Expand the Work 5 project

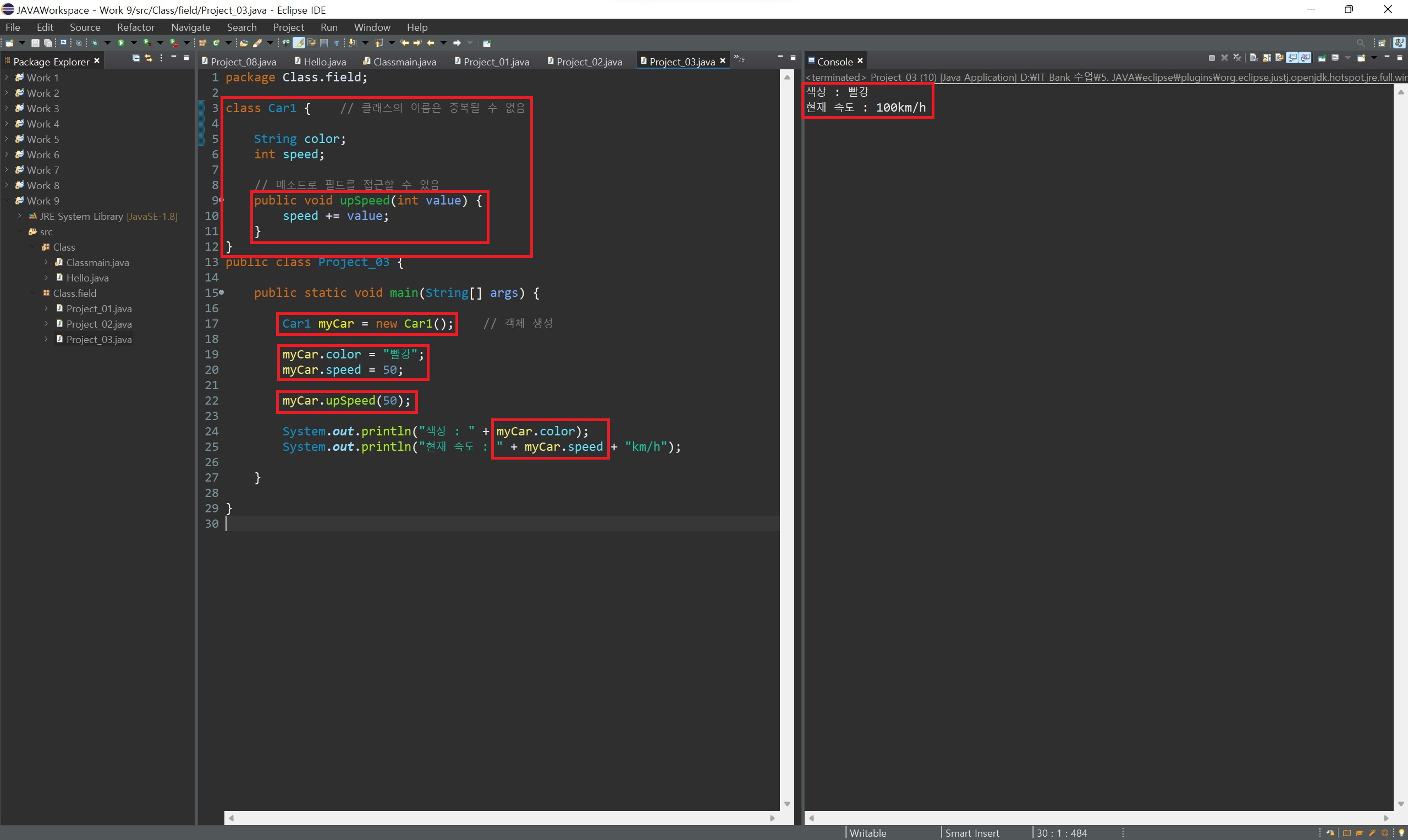click(6, 139)
